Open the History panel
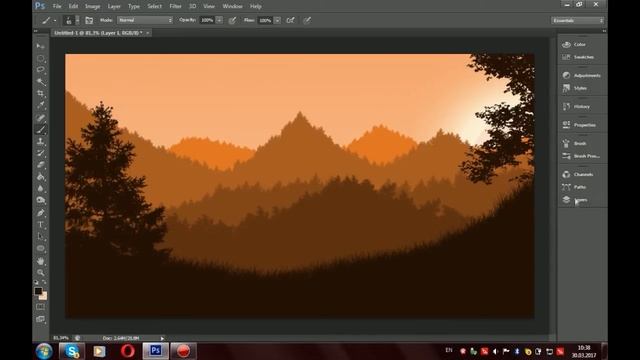Screen dimensions: 640x360 pyautogui.click(x=582, y=107)
